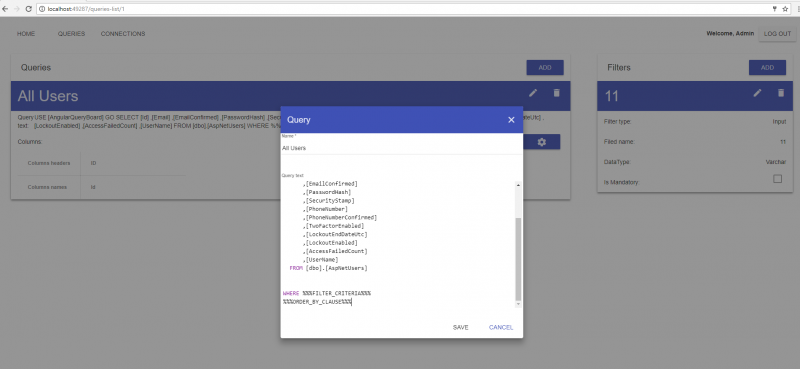Click the Columns names cell
Image resolution: width=800 pixels, height=369 pixels.
[x=47, y=187]
